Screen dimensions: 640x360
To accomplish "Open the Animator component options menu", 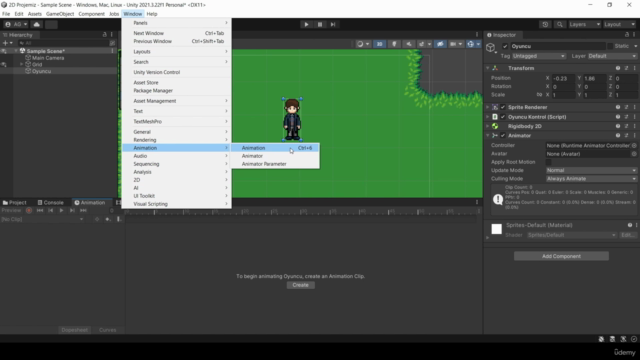I will point(635,136).
